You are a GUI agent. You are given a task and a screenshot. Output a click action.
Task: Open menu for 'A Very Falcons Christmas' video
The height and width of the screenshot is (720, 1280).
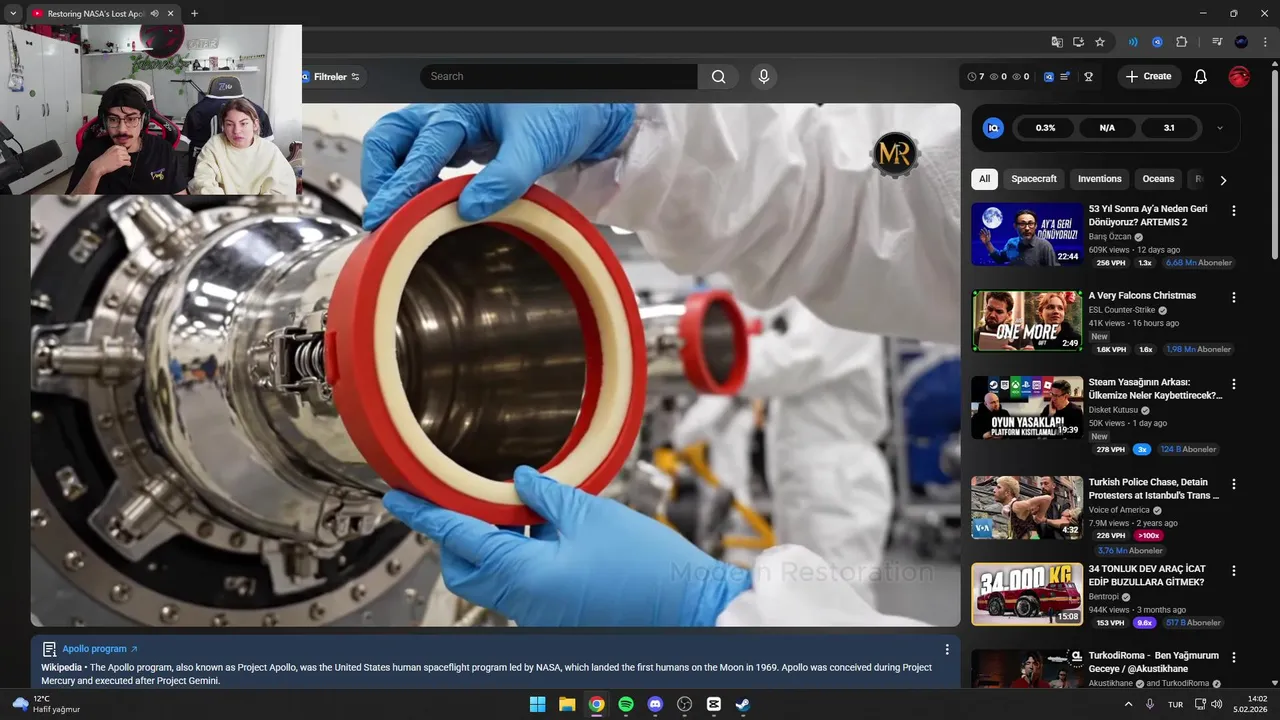coord(1233,297)
